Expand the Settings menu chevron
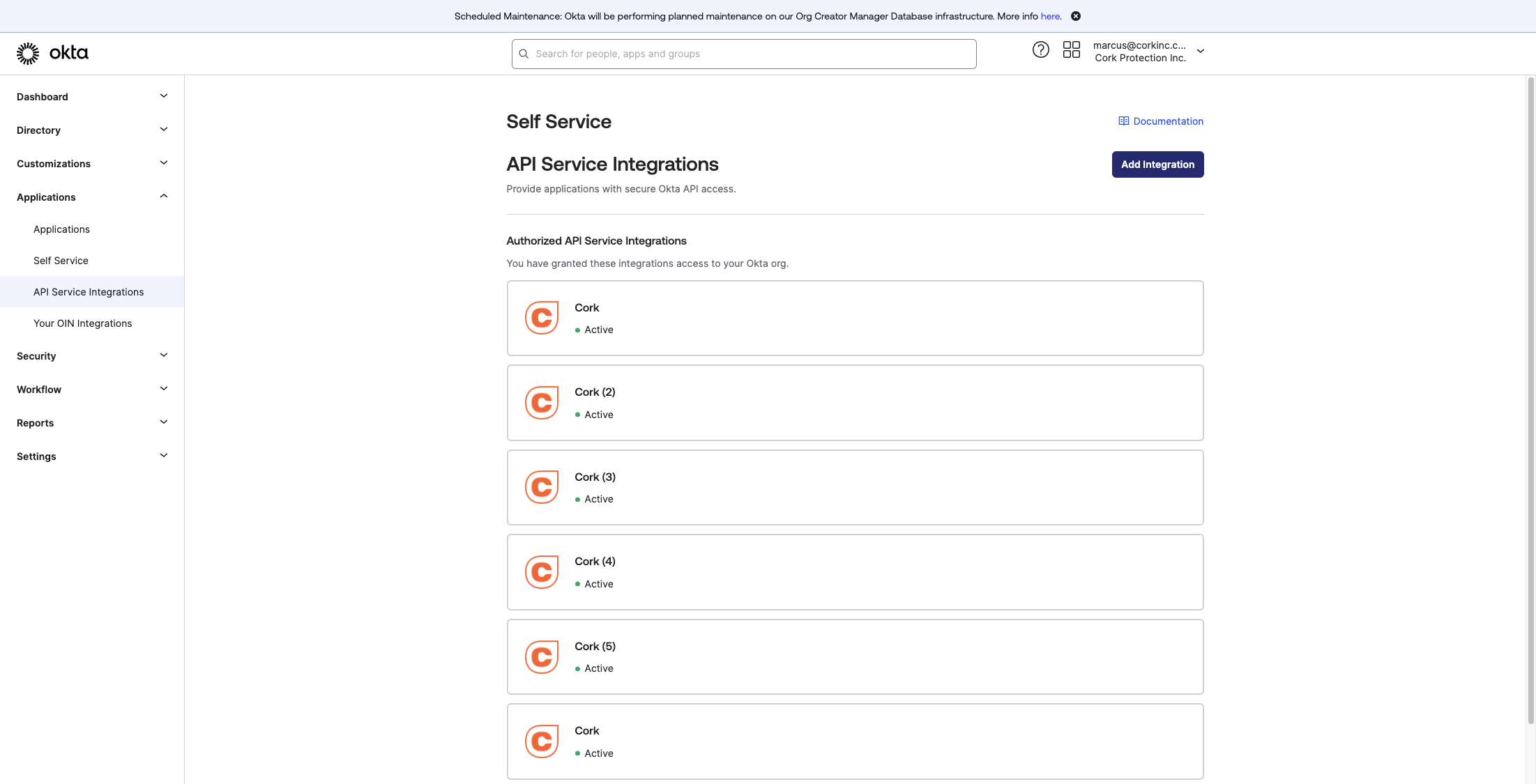This screenshot has width=1536, height=784. [164, 456]
